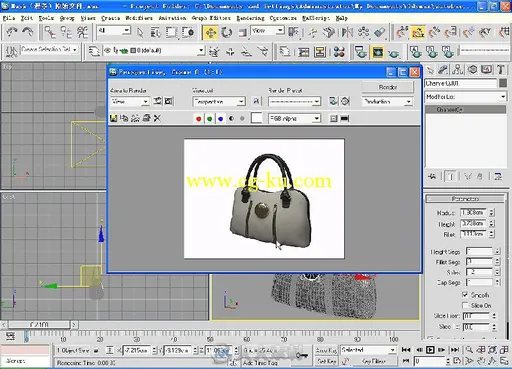Open the Edit menu

[x=27, y=18]
